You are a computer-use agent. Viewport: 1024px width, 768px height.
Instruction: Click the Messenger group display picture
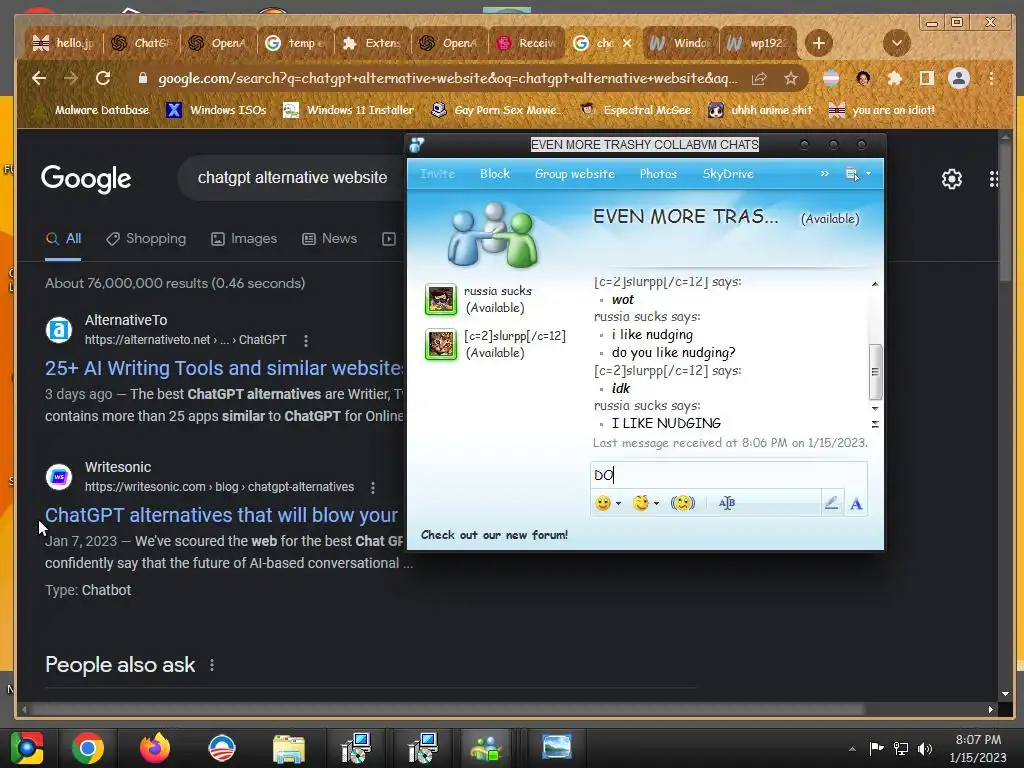(x=494, y=235)
